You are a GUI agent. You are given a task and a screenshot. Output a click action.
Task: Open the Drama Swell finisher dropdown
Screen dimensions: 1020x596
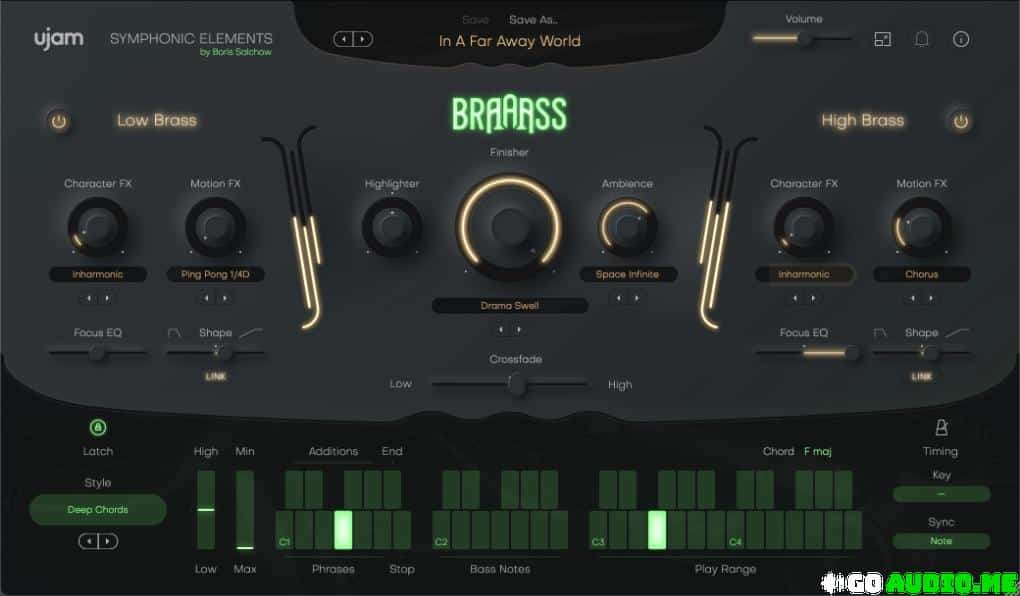tap(510, 305)
